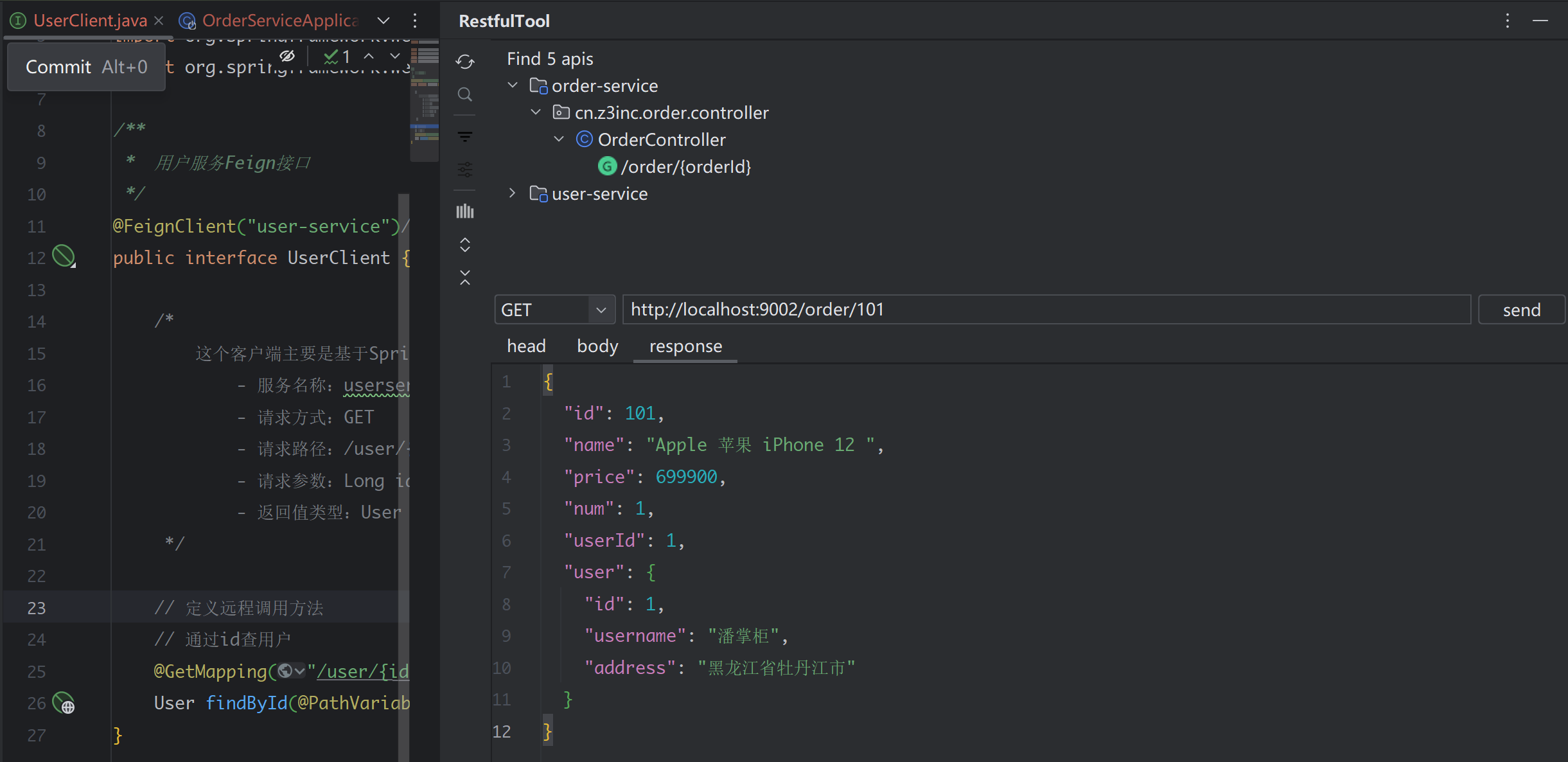Click the closing brace on line 27
The width and height of the screenshot is (1568, 762).
click(118, 735)
